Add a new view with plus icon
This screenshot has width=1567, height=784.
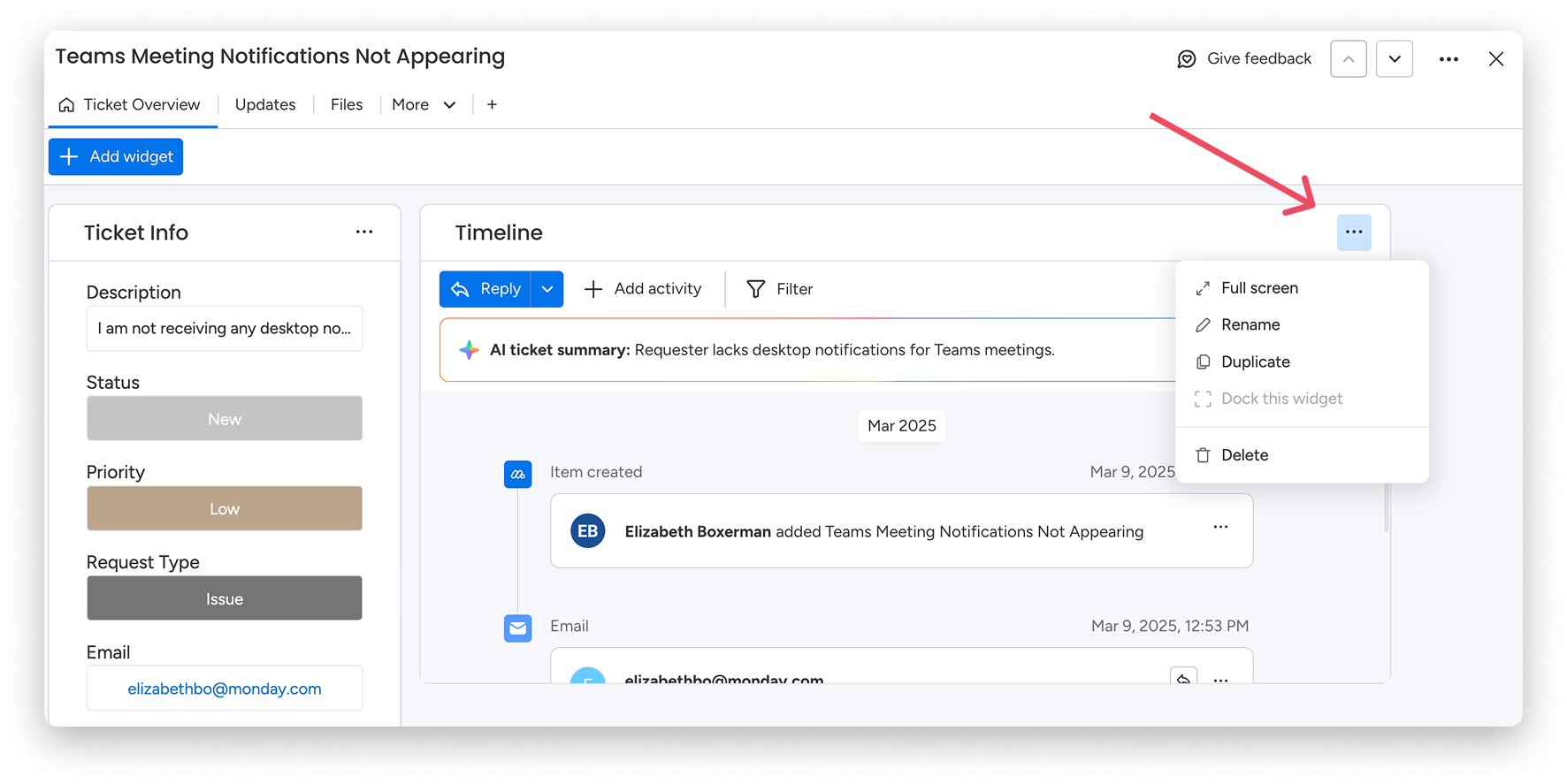click(492, 104)
